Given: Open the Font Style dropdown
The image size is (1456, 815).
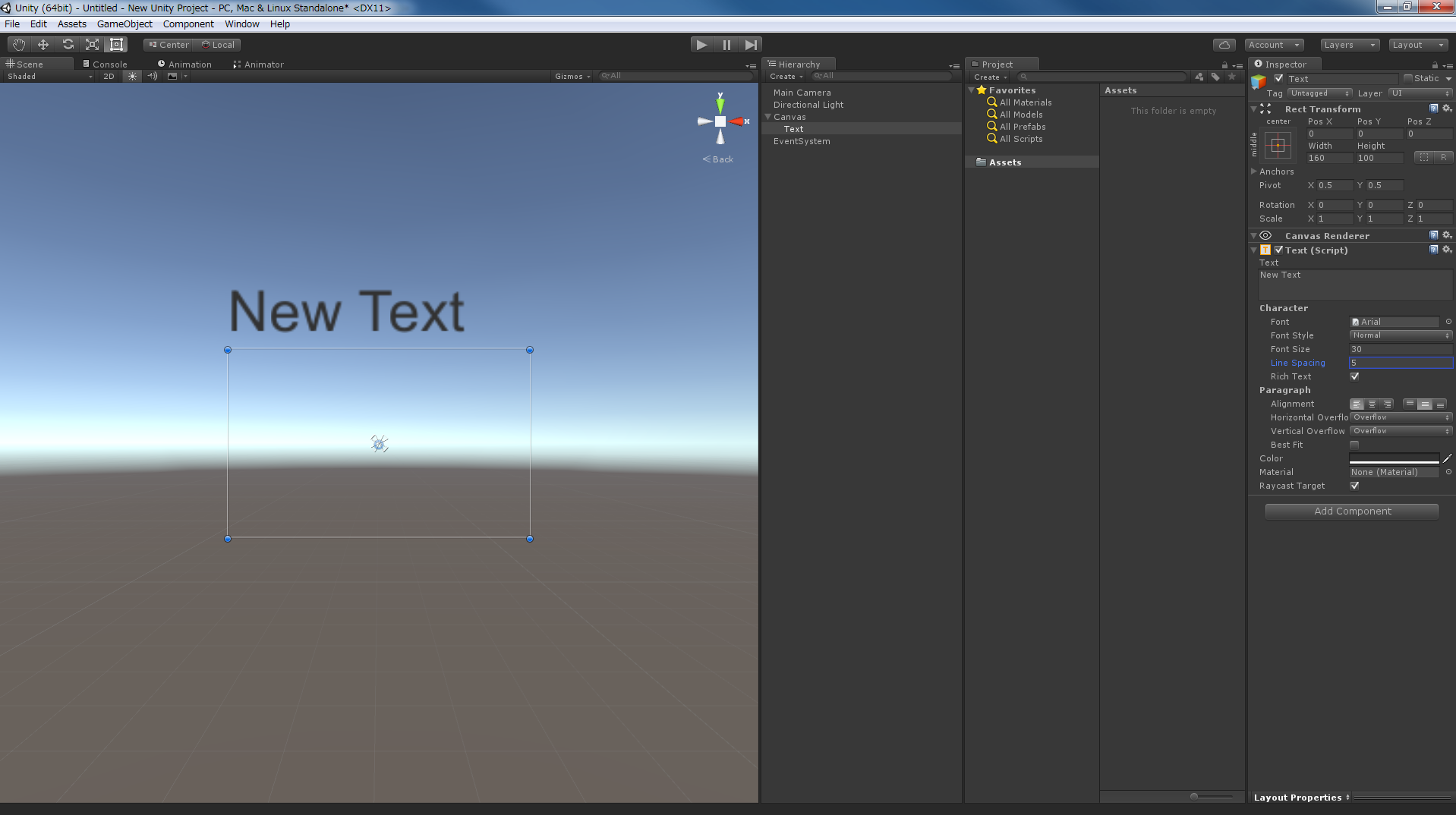Looking at the screenshot, I should [1401, 335].
